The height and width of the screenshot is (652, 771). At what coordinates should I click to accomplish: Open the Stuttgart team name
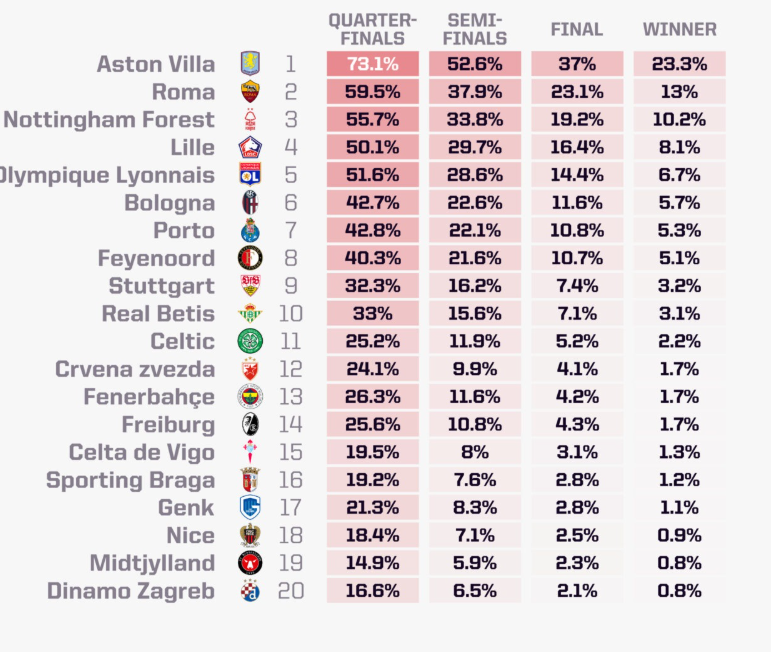[162, 286]
